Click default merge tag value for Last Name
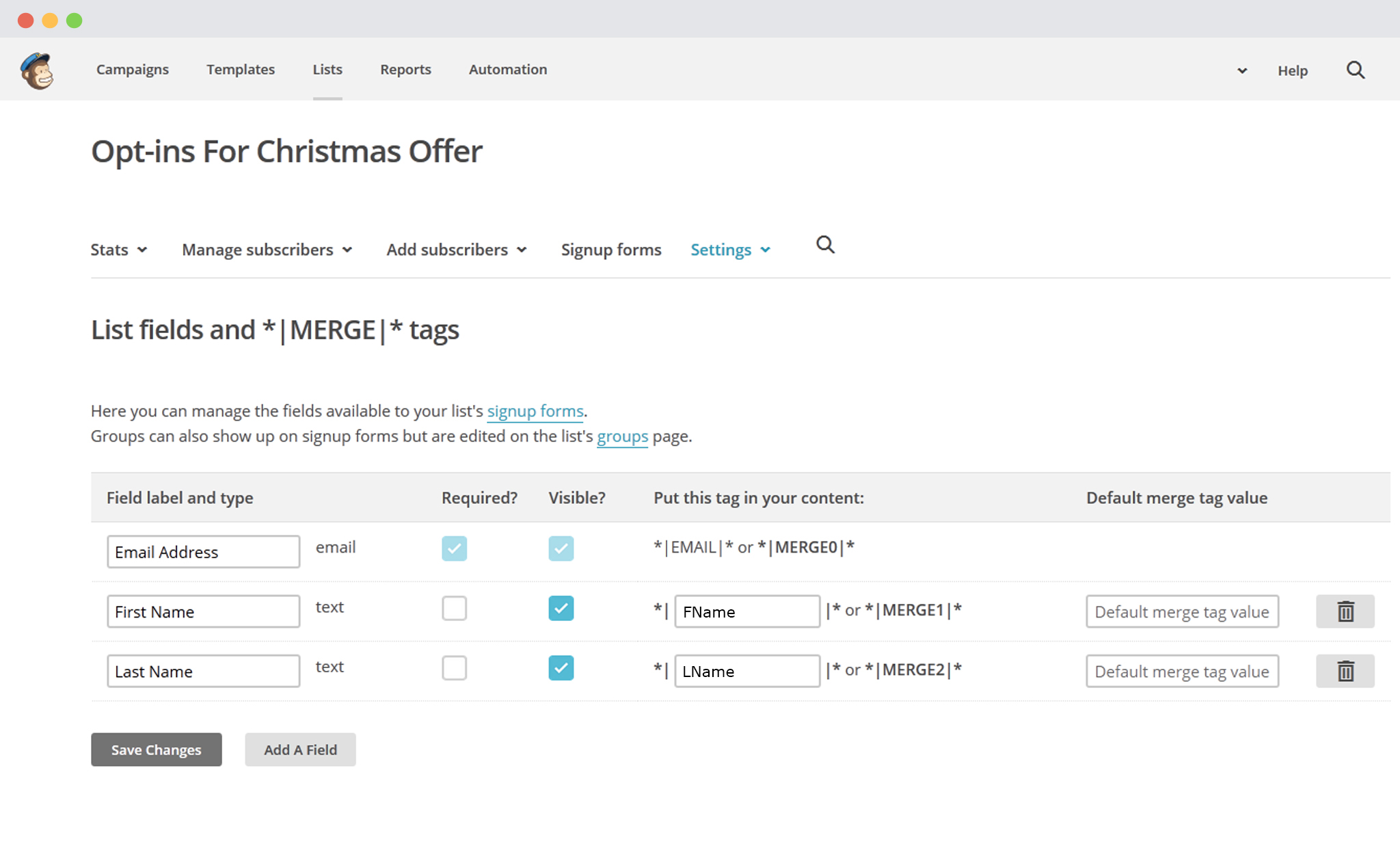1400x861 pixels. pos(1183,671)
